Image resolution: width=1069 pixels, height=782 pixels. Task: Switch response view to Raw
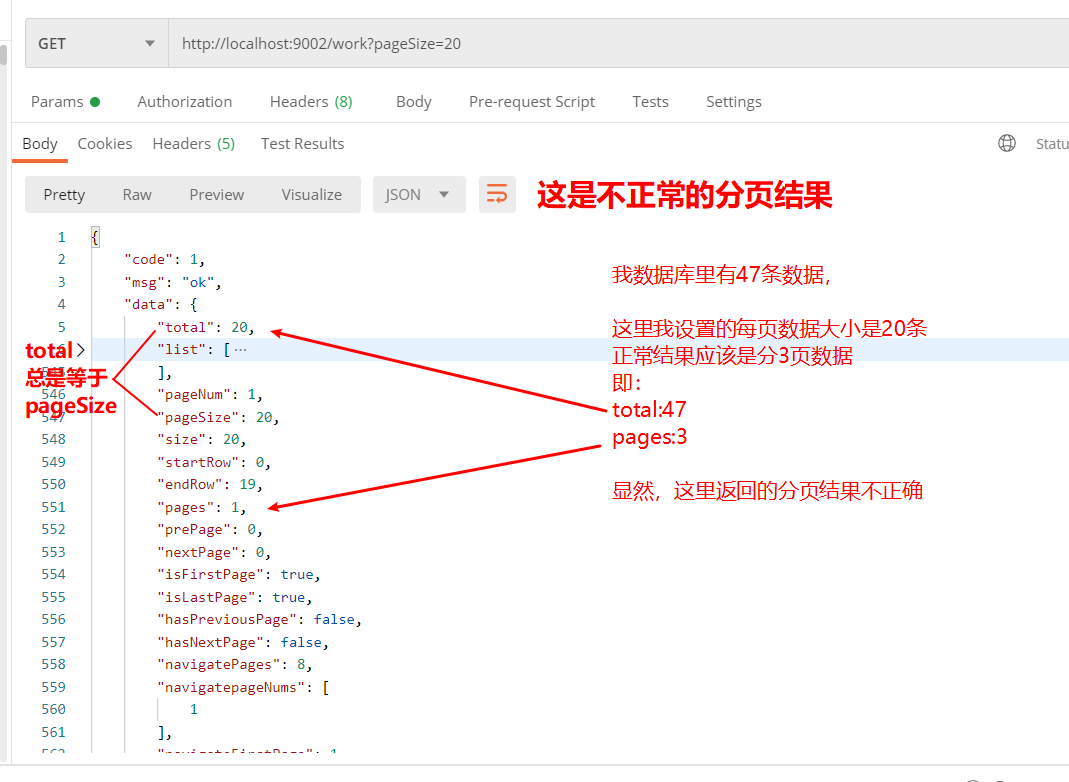tap(136, 194)
